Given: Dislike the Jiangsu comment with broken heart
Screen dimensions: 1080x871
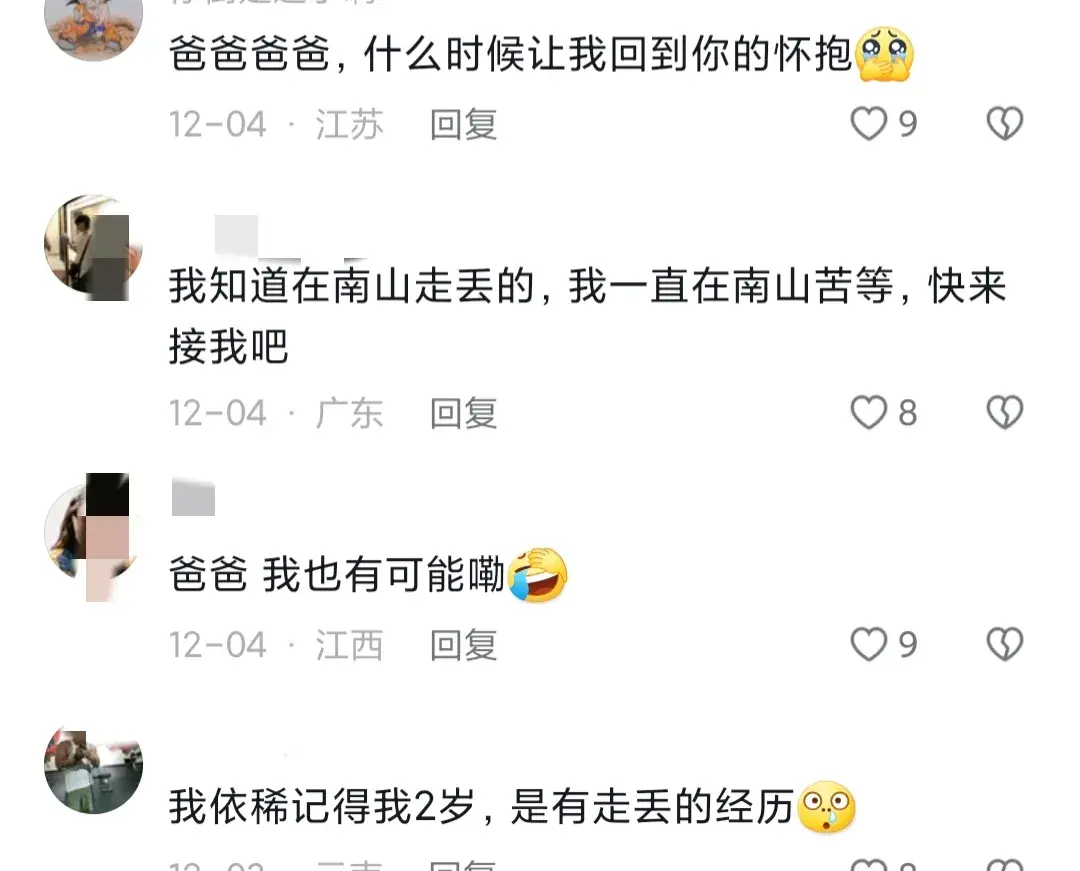Looking at the screenshot, I should point(1005,124).
